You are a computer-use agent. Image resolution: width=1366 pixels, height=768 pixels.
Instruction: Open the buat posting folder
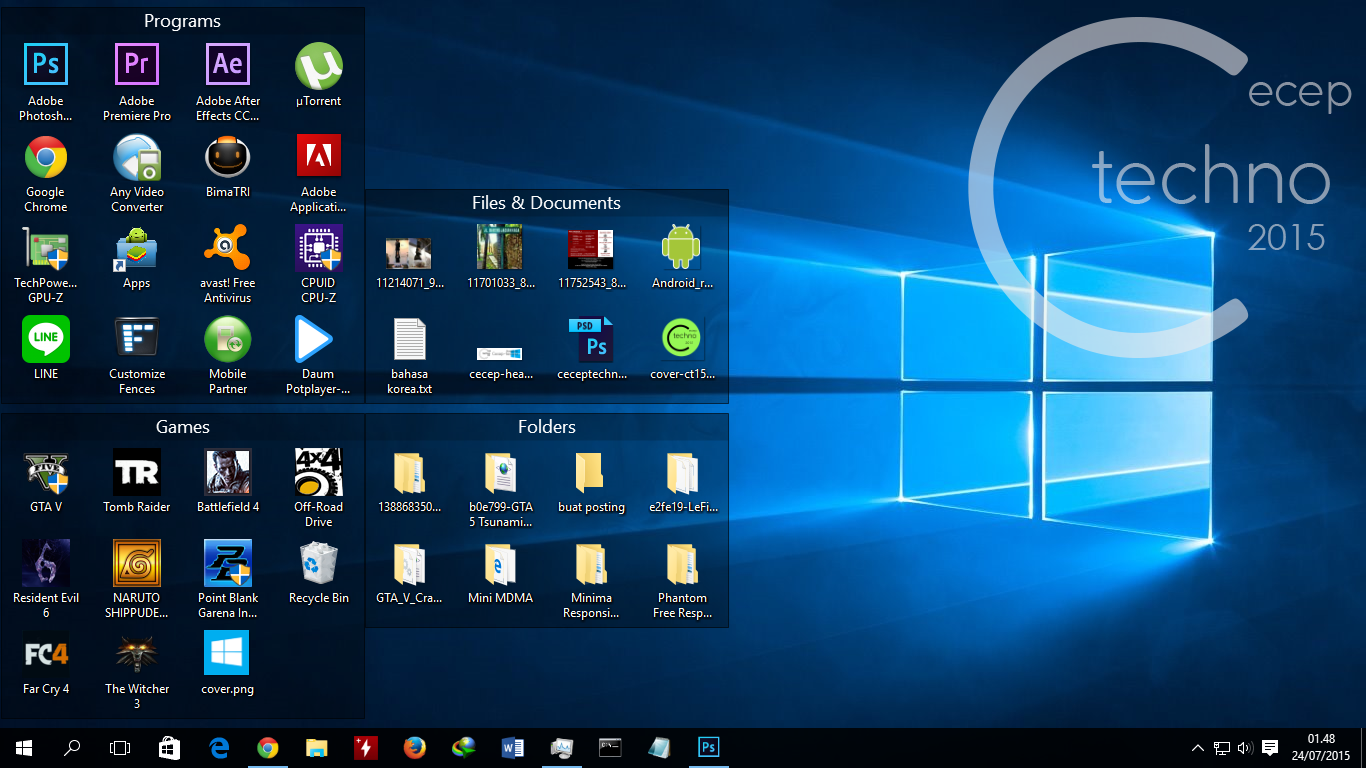(x=591, y=472)
